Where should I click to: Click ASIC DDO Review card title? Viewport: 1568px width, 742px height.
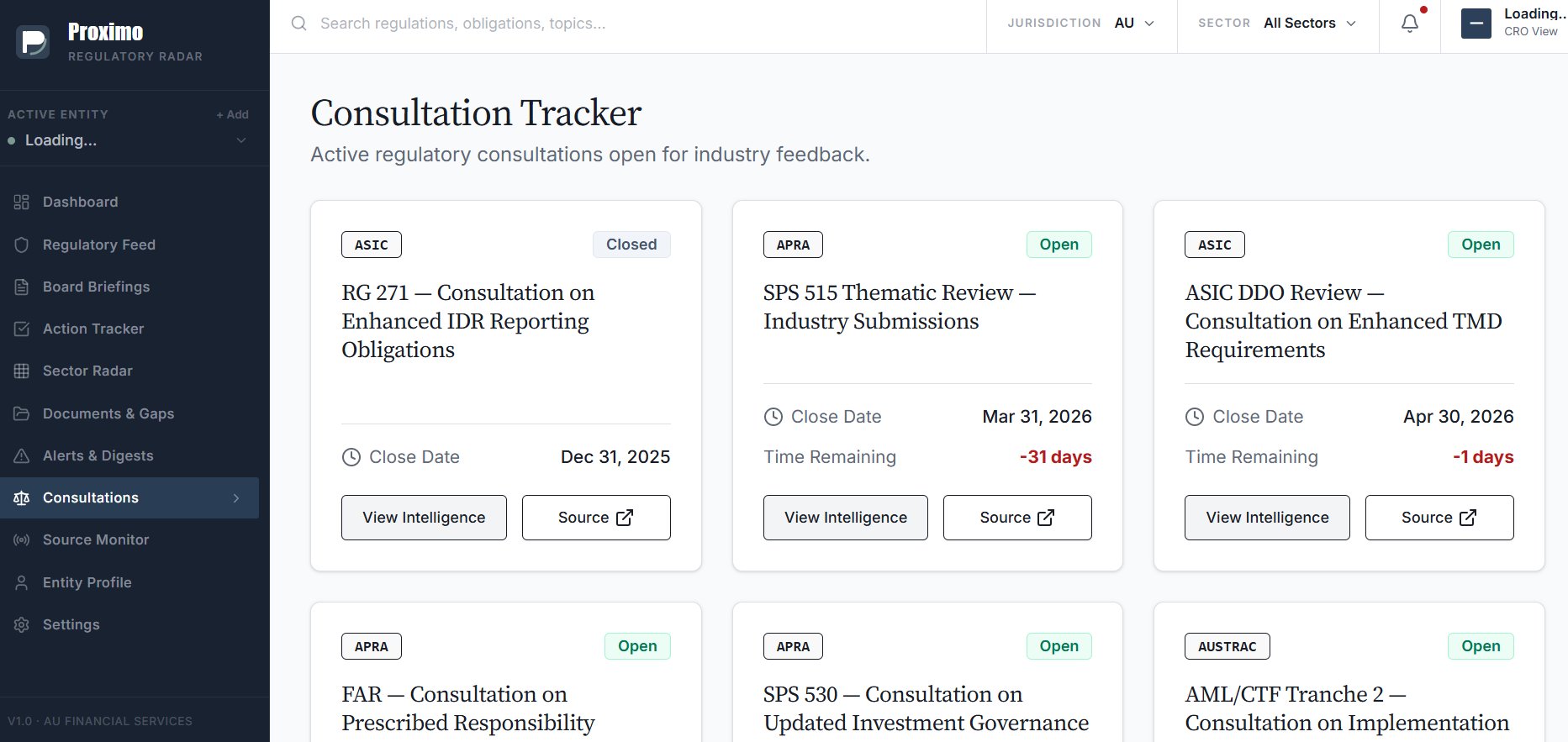click(x=1344, y=321)
